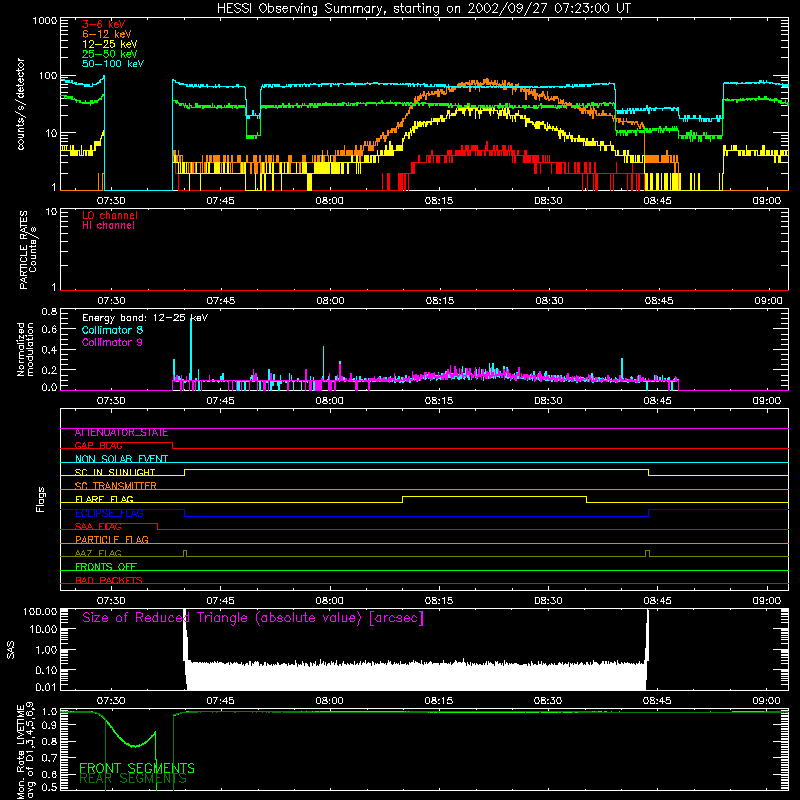Viewport: 800px width, 800px height.
Task: Select the 50-100 keV legend label
Action: (113, 64)
